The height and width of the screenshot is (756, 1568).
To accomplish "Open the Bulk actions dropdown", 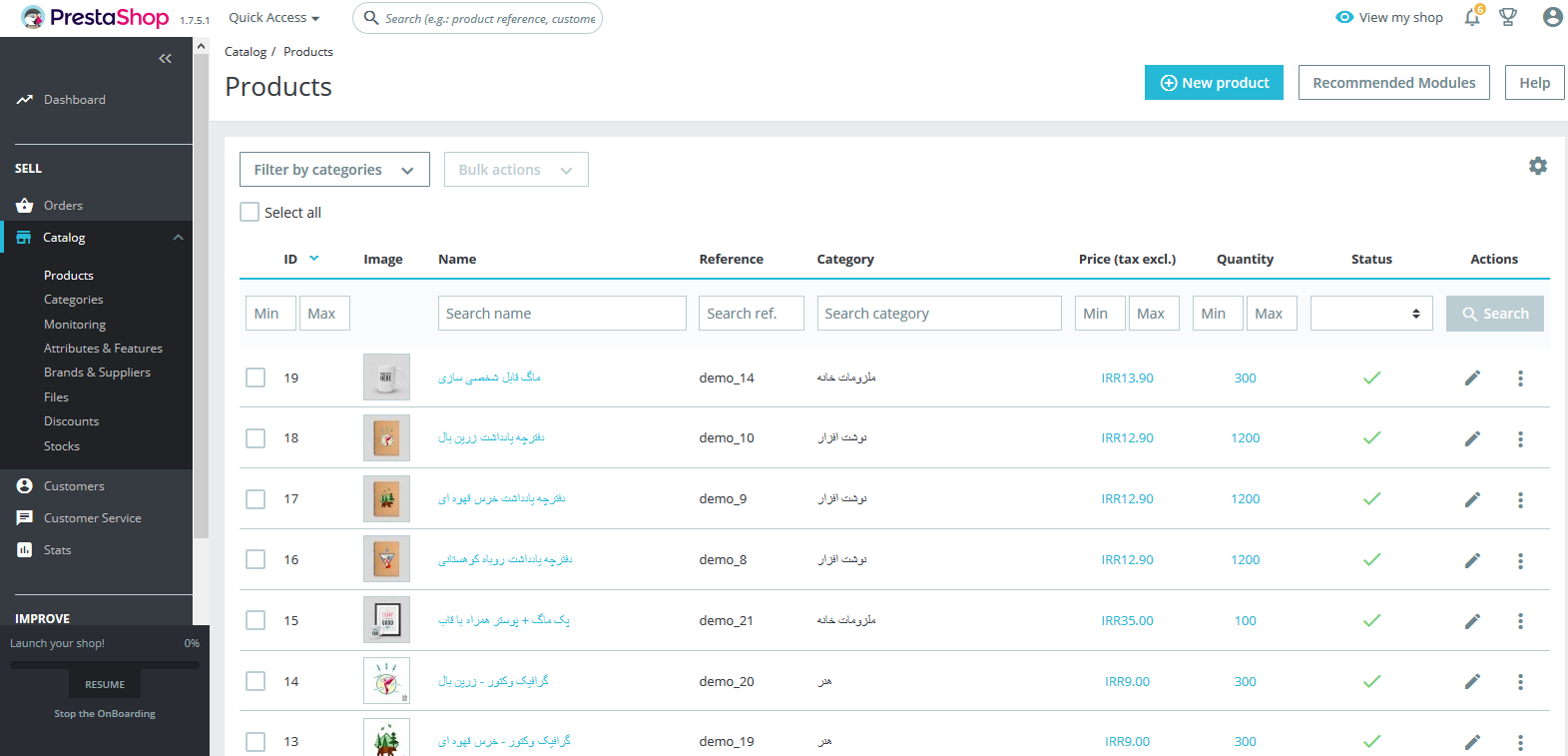I will [x=516, y=170].
